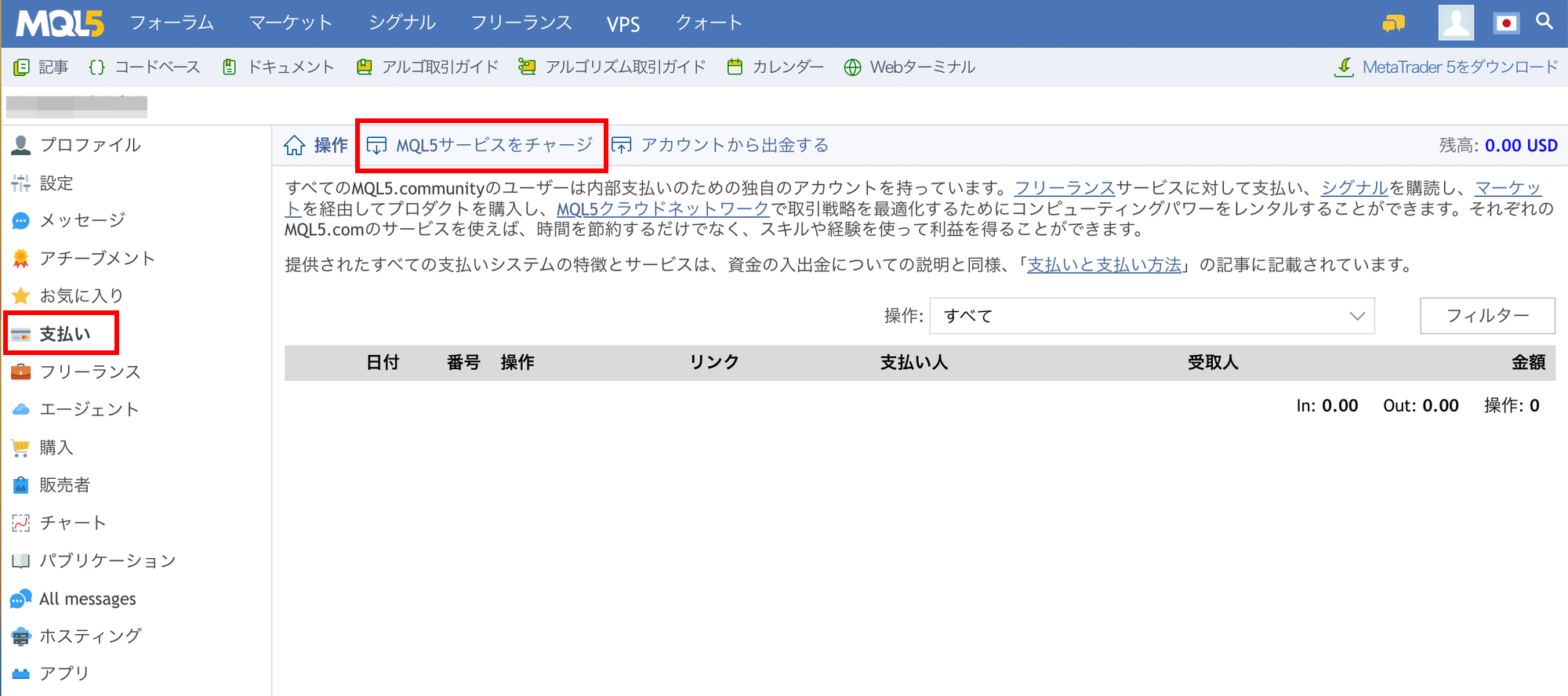Select アカウントから出金する tab
The image size is (1568, 696).
pyautogui.click(x=720, y=145)
